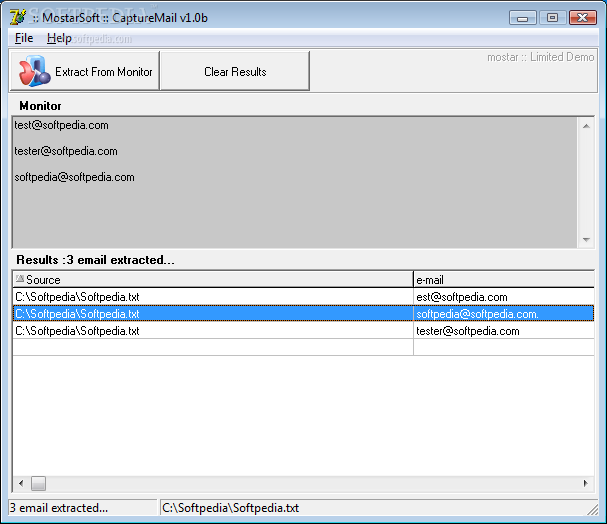Click Monitor scrollbar down arrow
The image size is (607, 524).
[x=586, y=240]
